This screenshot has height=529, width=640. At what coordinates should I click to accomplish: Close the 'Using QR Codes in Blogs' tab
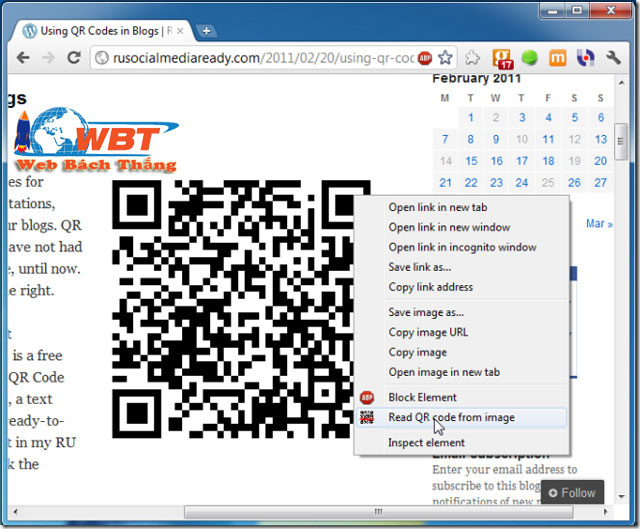[x=180, y=31]
